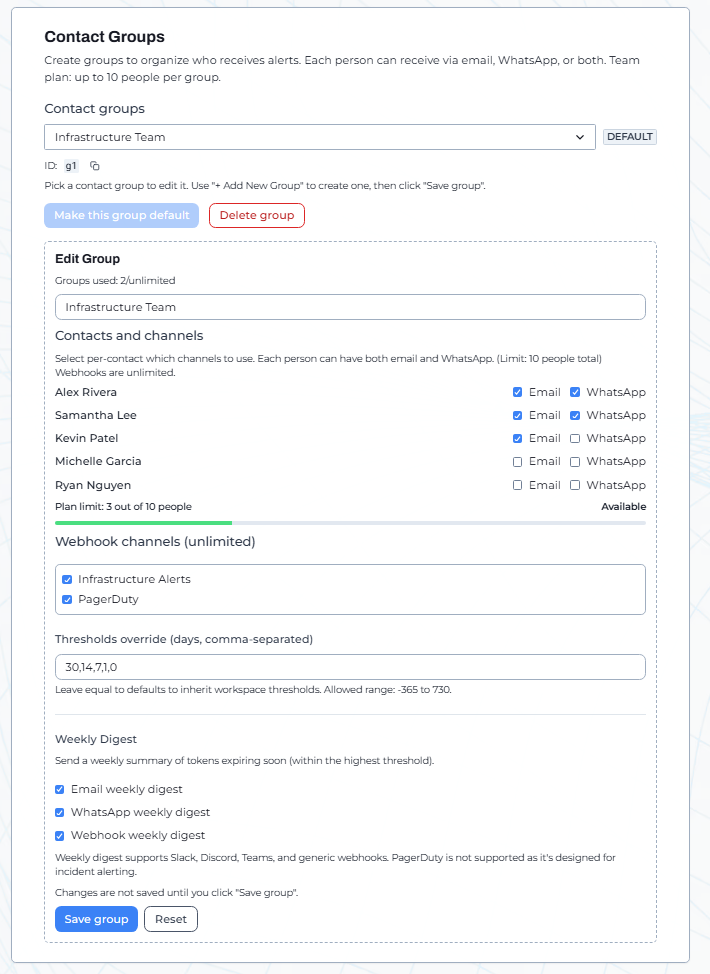Viewport: 710px width, 974px height.
Task: Enable WhatsApp channel for Kevin Patel
Action: coord(575,438)
